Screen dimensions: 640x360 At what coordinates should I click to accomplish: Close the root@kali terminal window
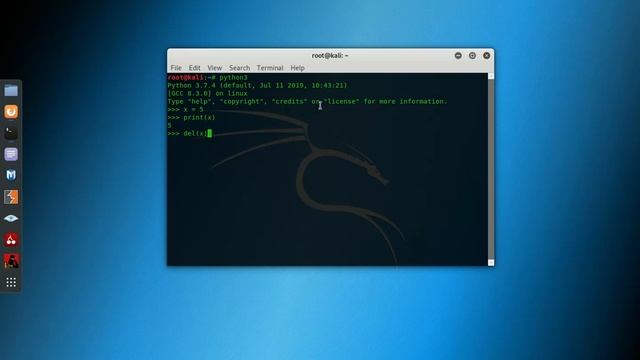[487, 56]
